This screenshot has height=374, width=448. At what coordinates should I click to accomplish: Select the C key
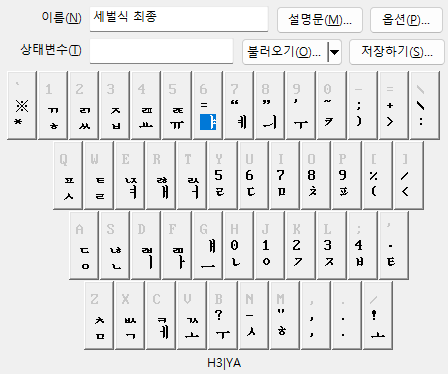tap(161, 315)
